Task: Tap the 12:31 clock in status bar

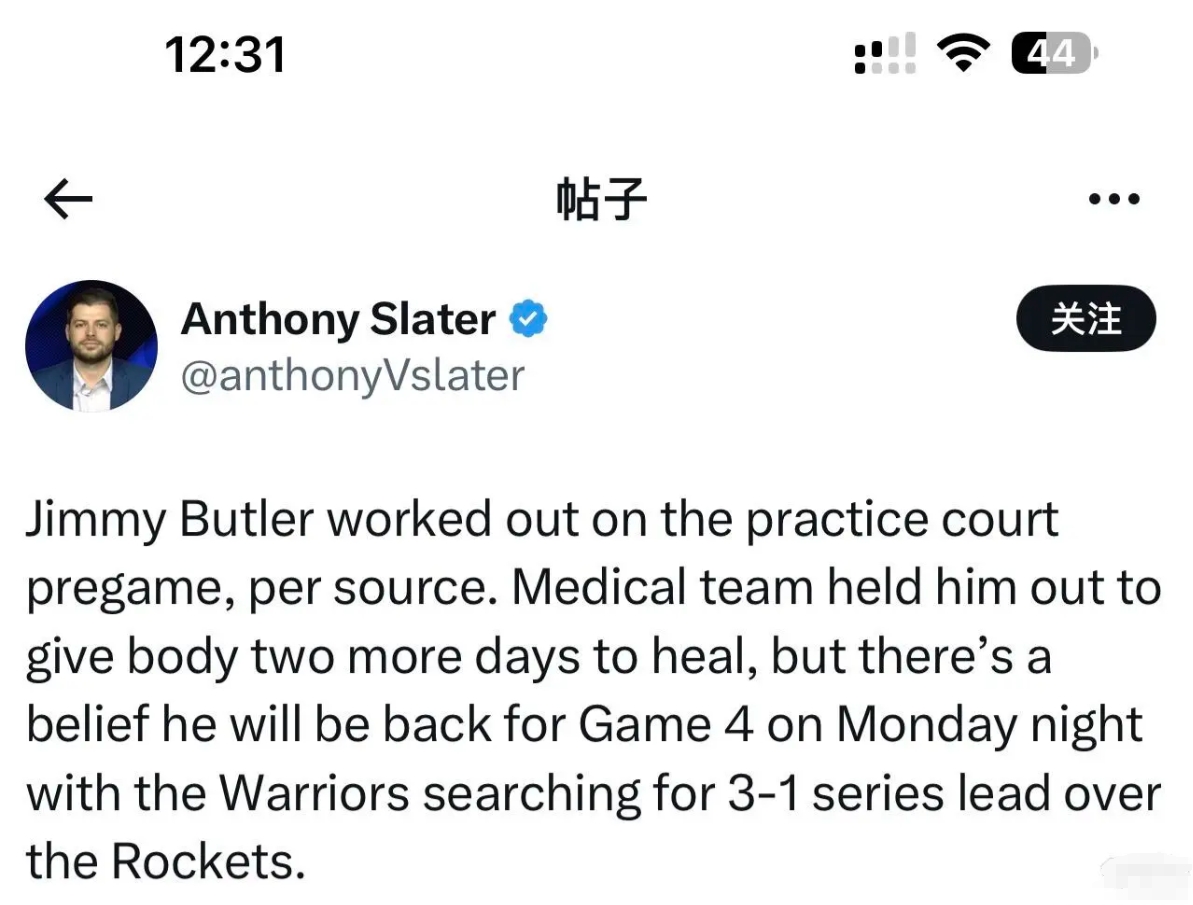Action: 225,55
